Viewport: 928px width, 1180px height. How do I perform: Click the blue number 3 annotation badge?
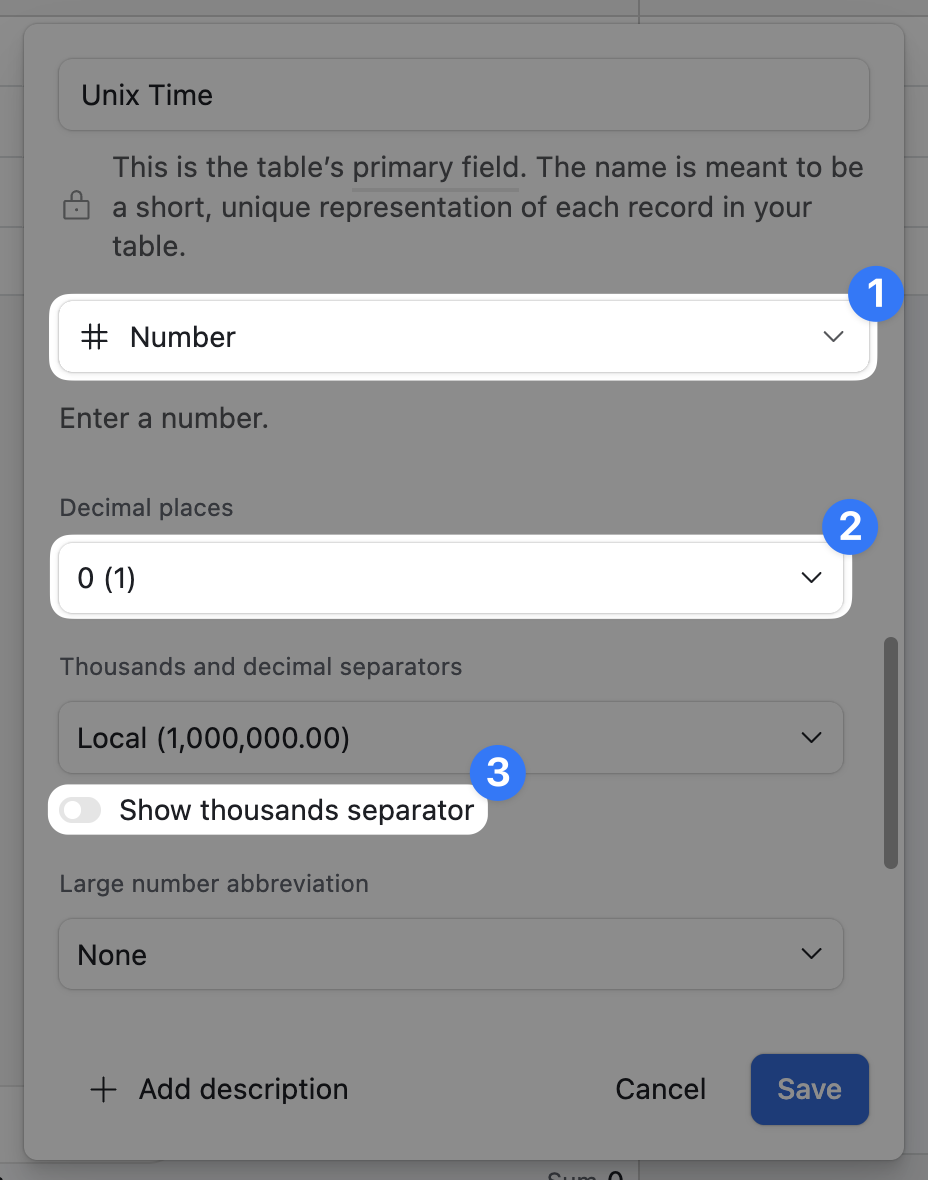(x=498, y=773)
